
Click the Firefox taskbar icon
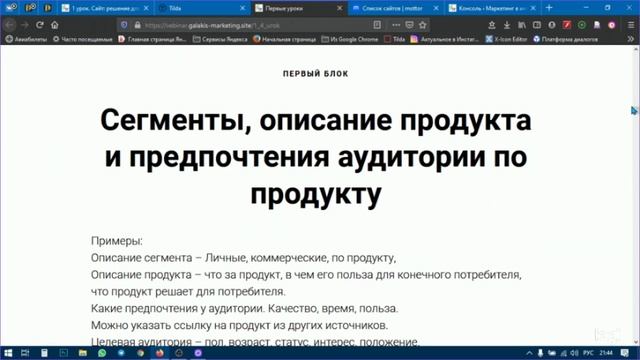point(160,353)
